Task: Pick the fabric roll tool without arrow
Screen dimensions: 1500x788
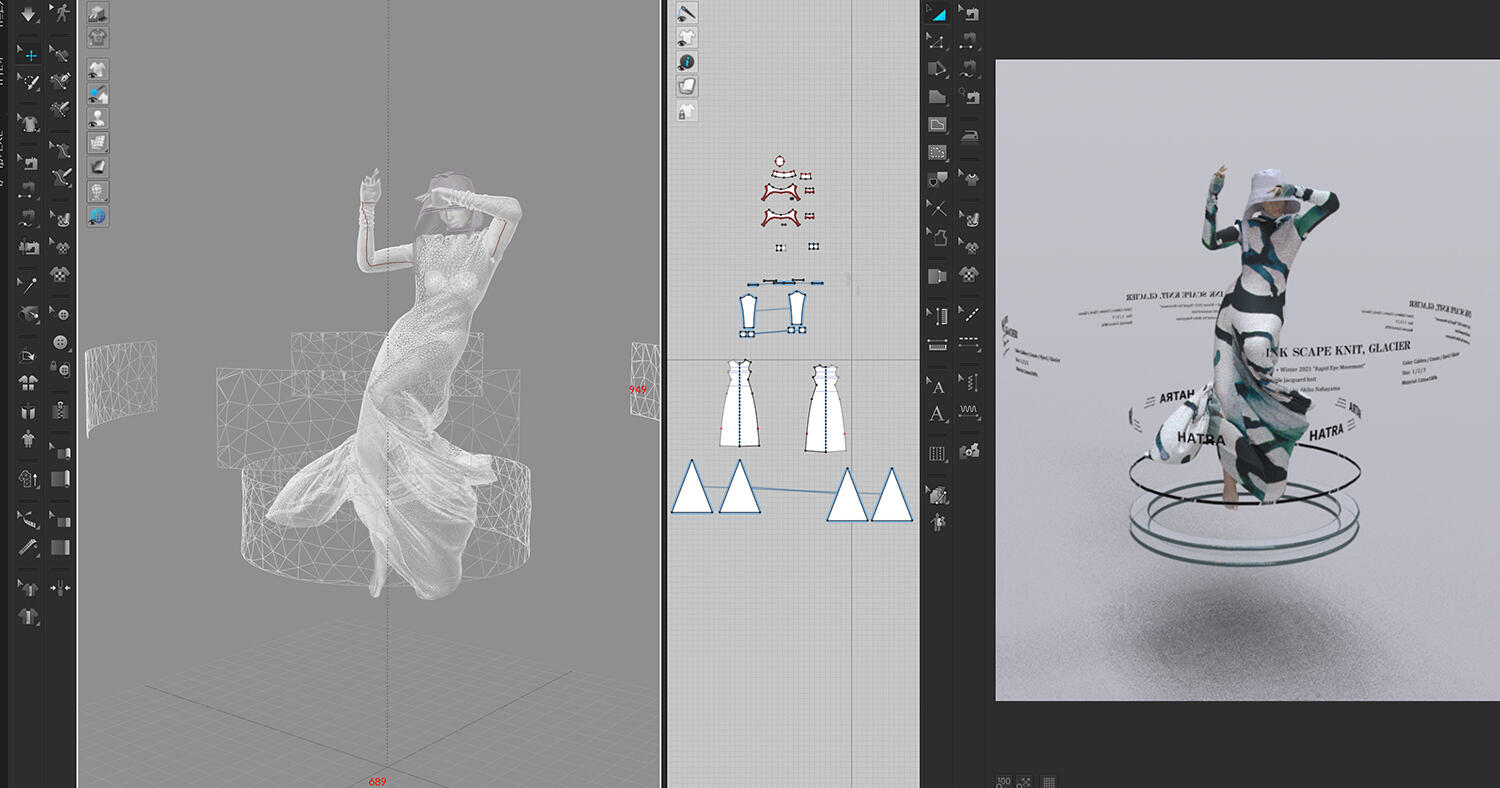Action: tap(60, 478)
